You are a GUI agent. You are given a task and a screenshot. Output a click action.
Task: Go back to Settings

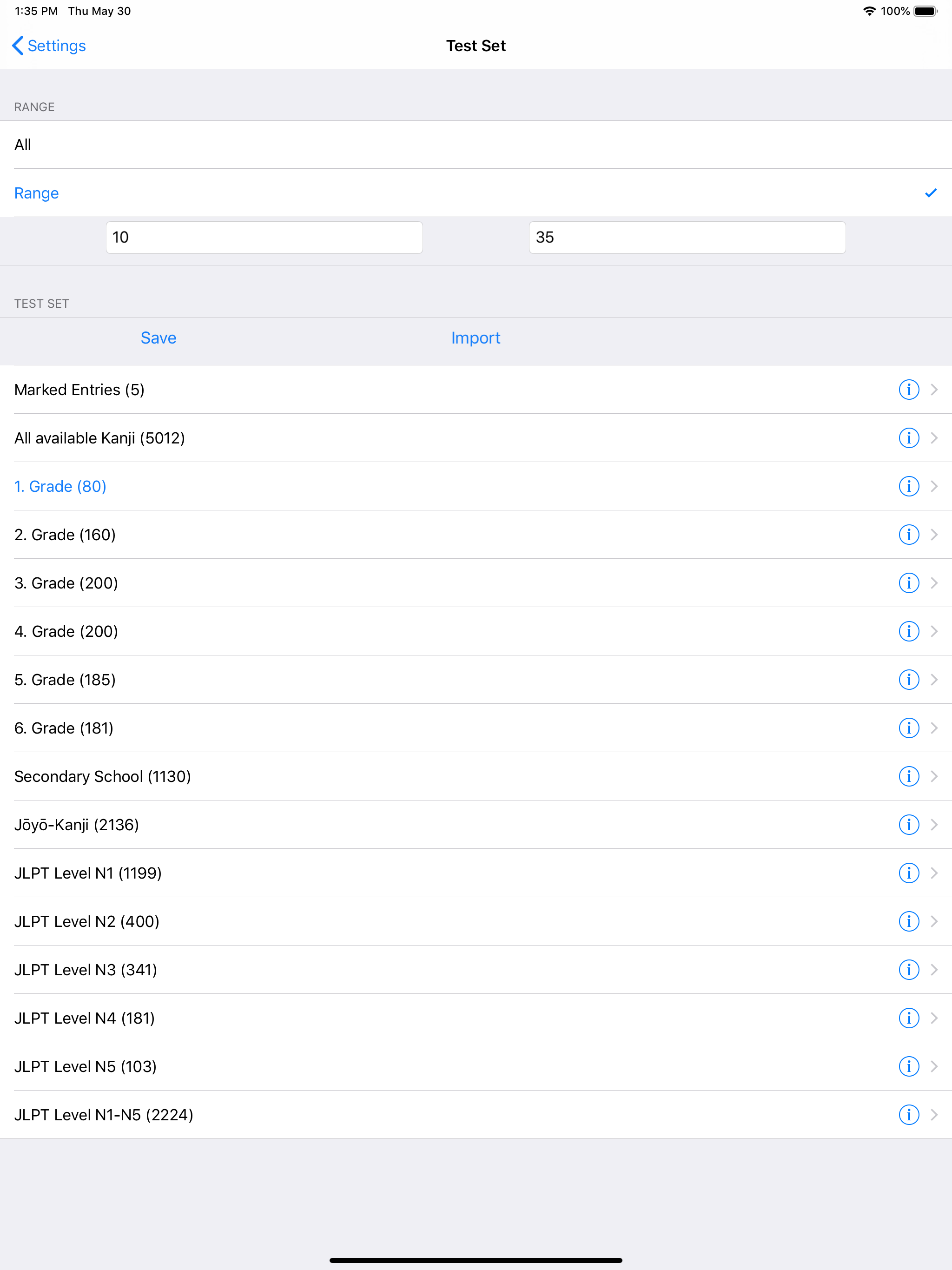(x=49, y=46)
